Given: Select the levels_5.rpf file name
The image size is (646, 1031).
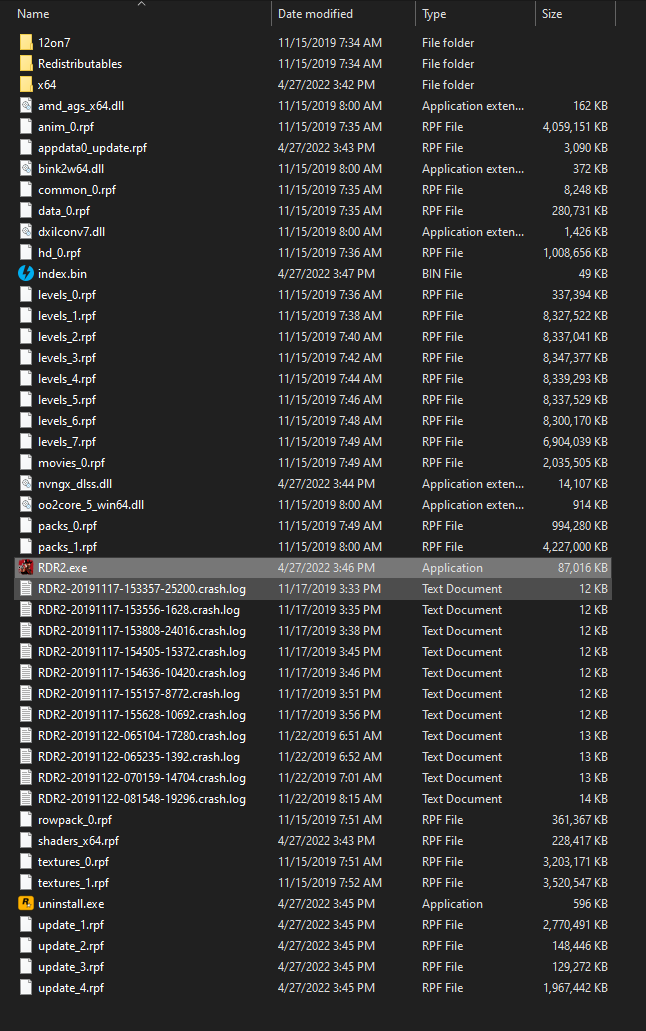Looking at the screenshot, I should coord(67,400).
